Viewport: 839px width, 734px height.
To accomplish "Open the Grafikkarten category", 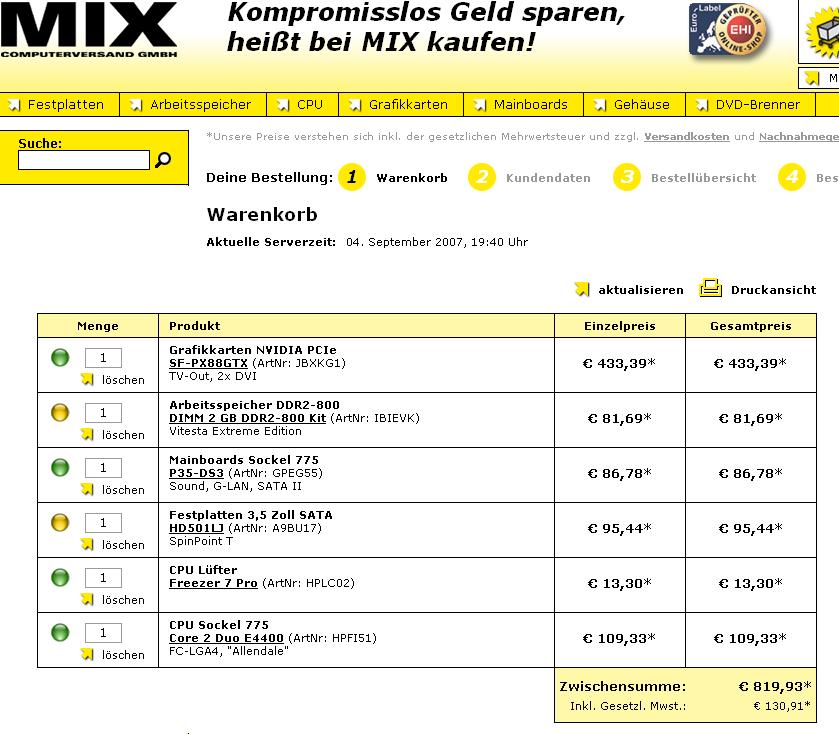I will [401, 104].
